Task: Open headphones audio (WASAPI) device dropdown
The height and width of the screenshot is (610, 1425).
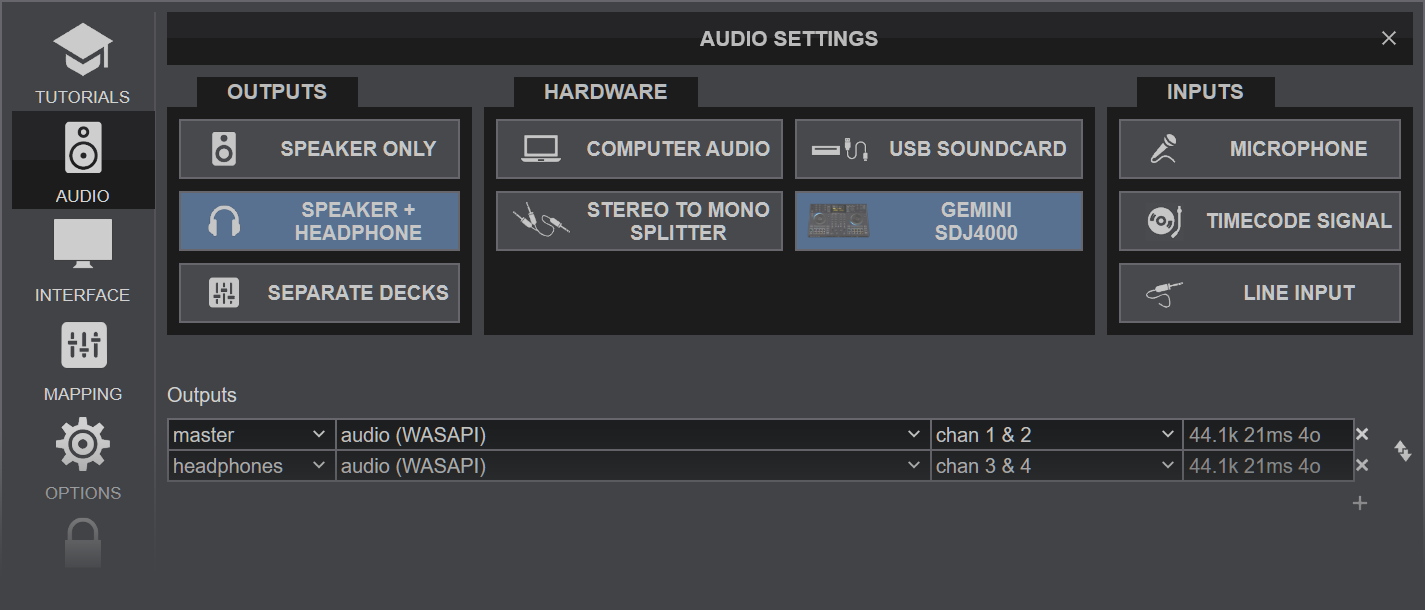Action: 632,466
